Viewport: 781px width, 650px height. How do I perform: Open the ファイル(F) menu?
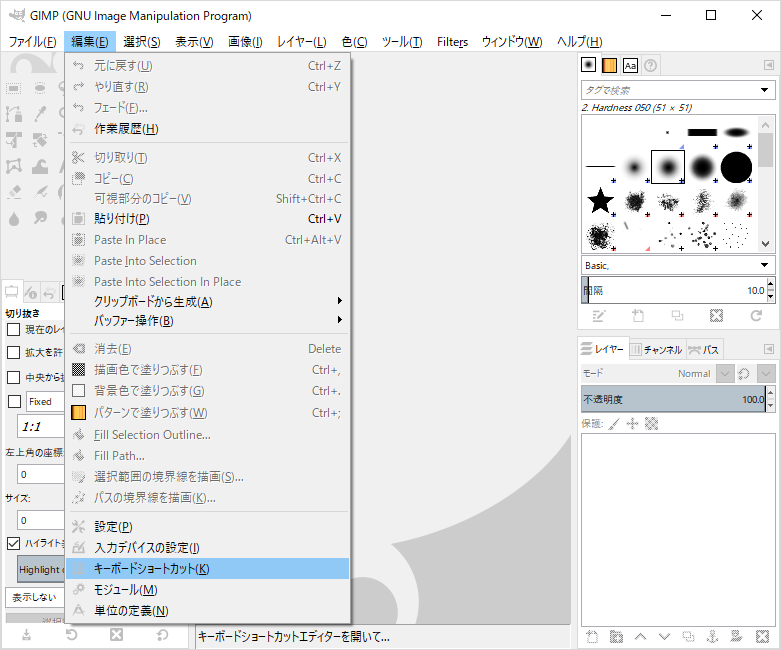pos(32,42)
